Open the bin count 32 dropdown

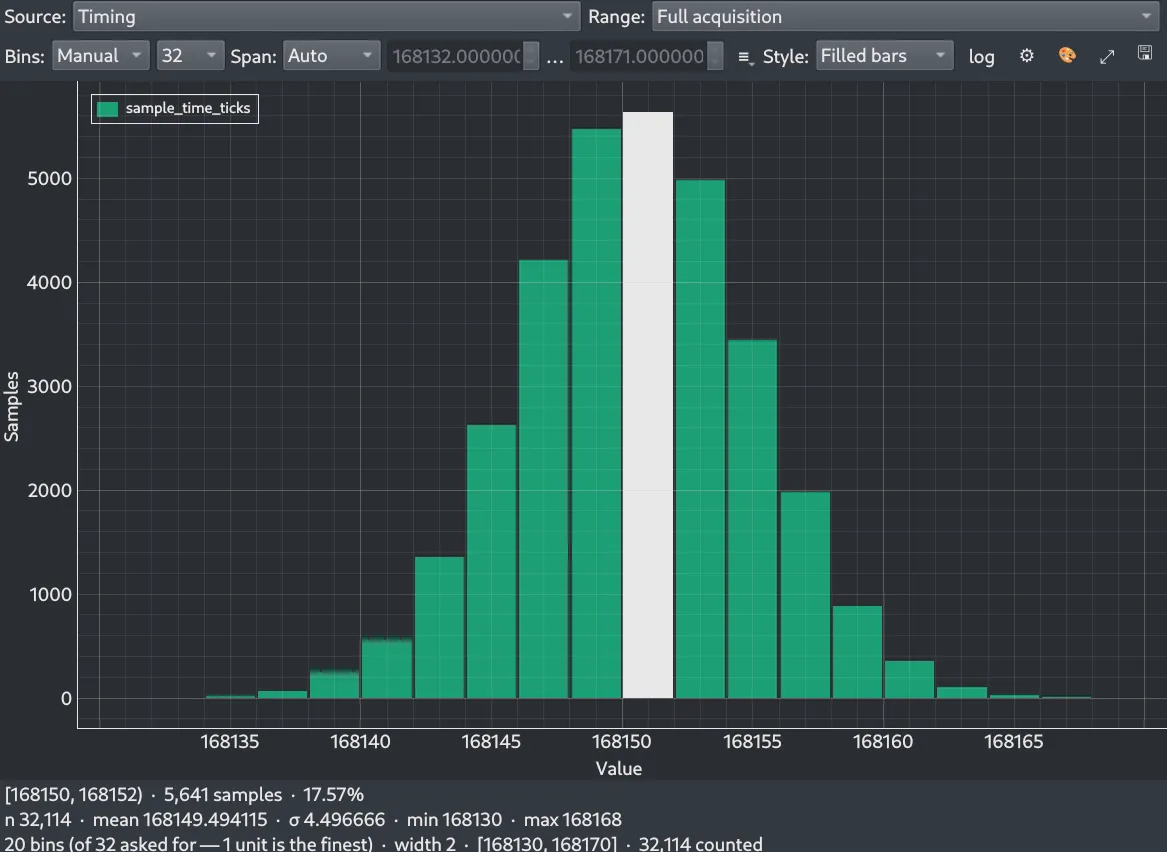pyautogui.click(x=190, y=56)
